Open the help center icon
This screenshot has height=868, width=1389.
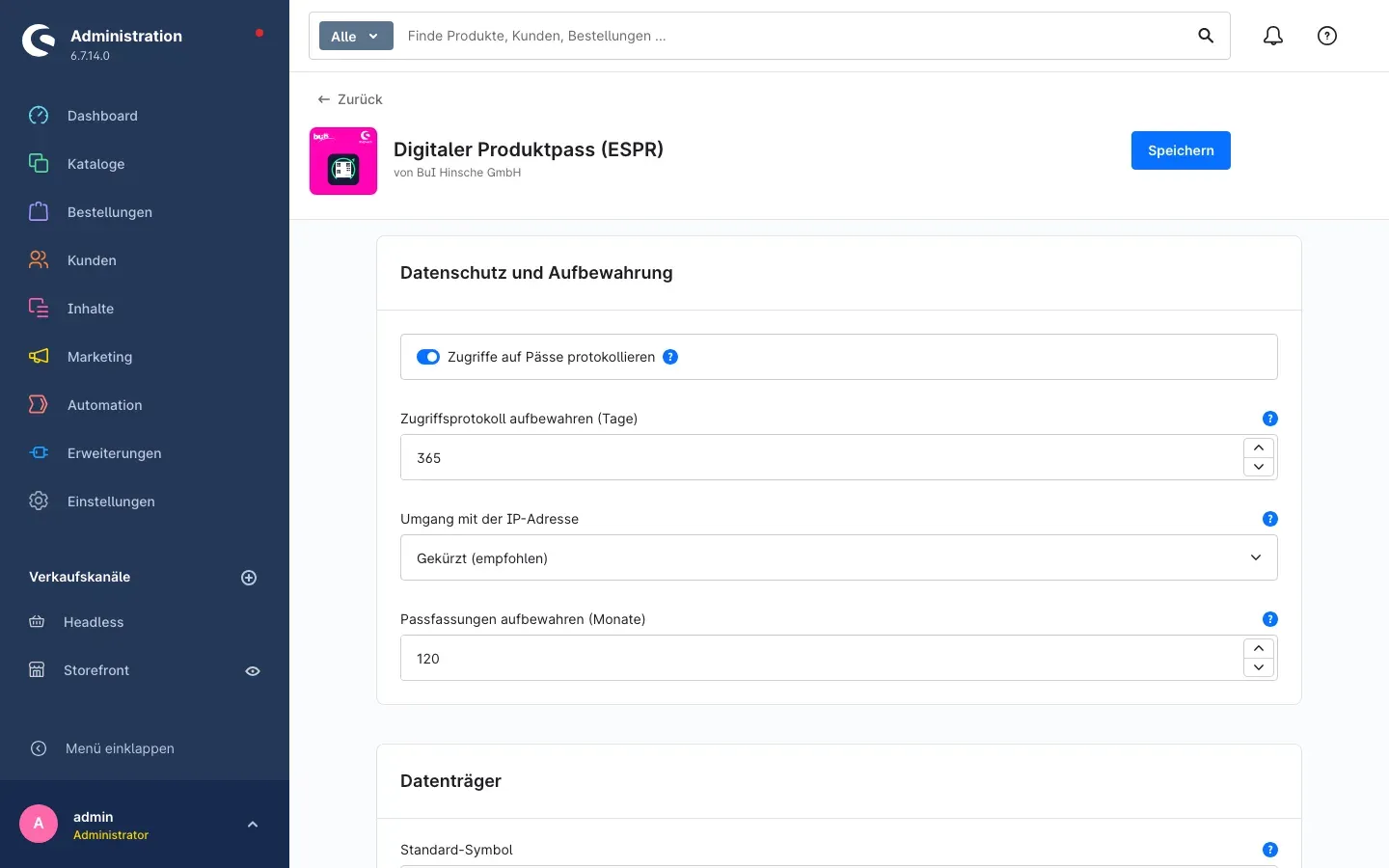tap(1327, 36)
